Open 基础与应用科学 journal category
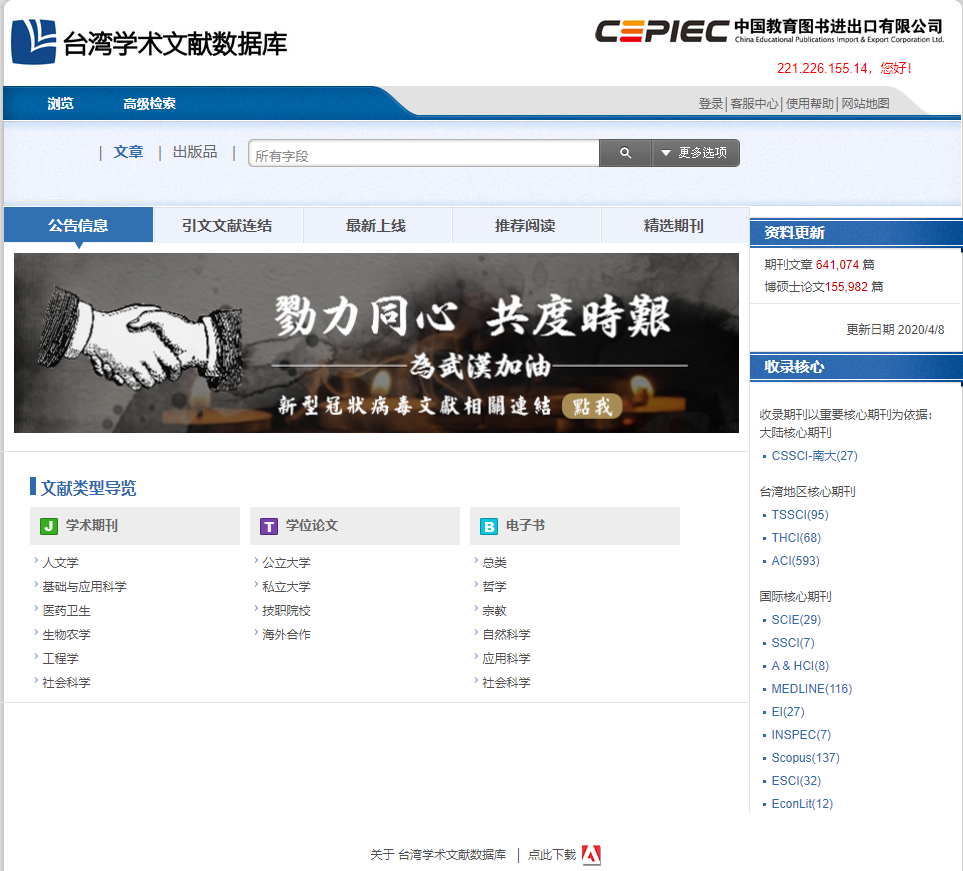Viewport: 963px width, 871px height. [84, 587]
